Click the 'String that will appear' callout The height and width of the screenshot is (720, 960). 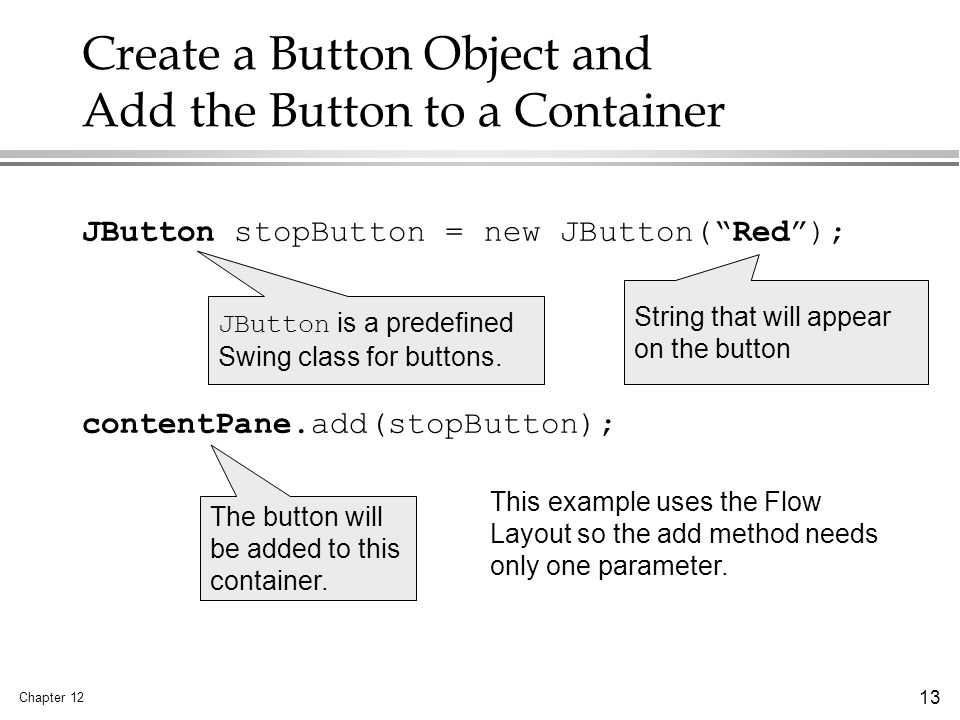click(x=776, y=332)
